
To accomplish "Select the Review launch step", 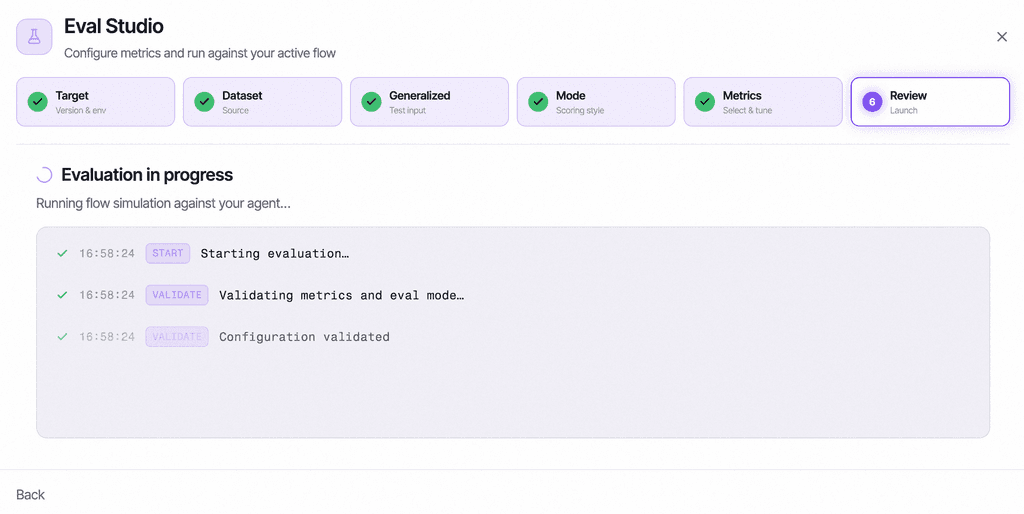I will tap(930, 102).
